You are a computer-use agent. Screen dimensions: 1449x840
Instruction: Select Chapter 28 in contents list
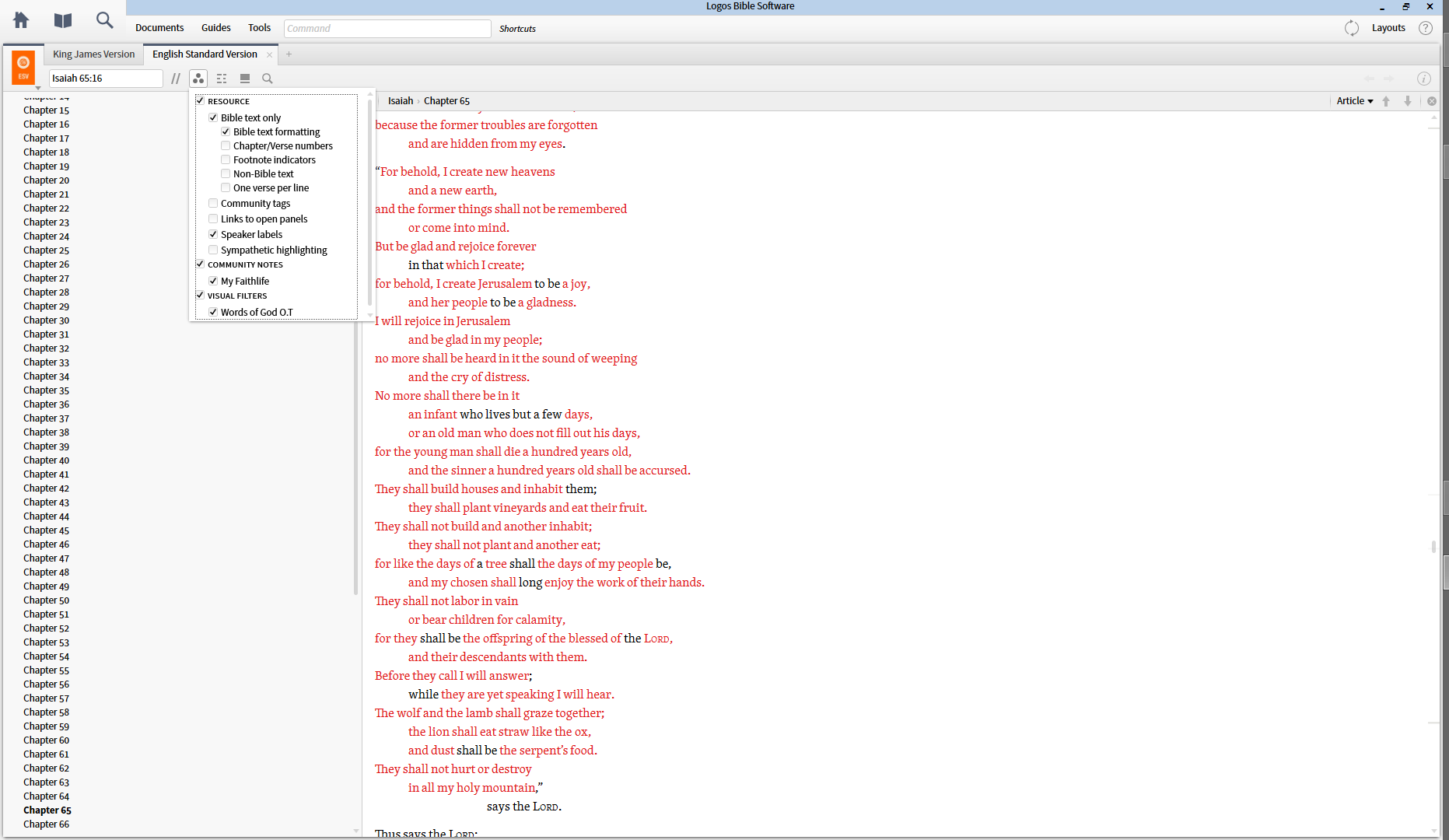46,292
